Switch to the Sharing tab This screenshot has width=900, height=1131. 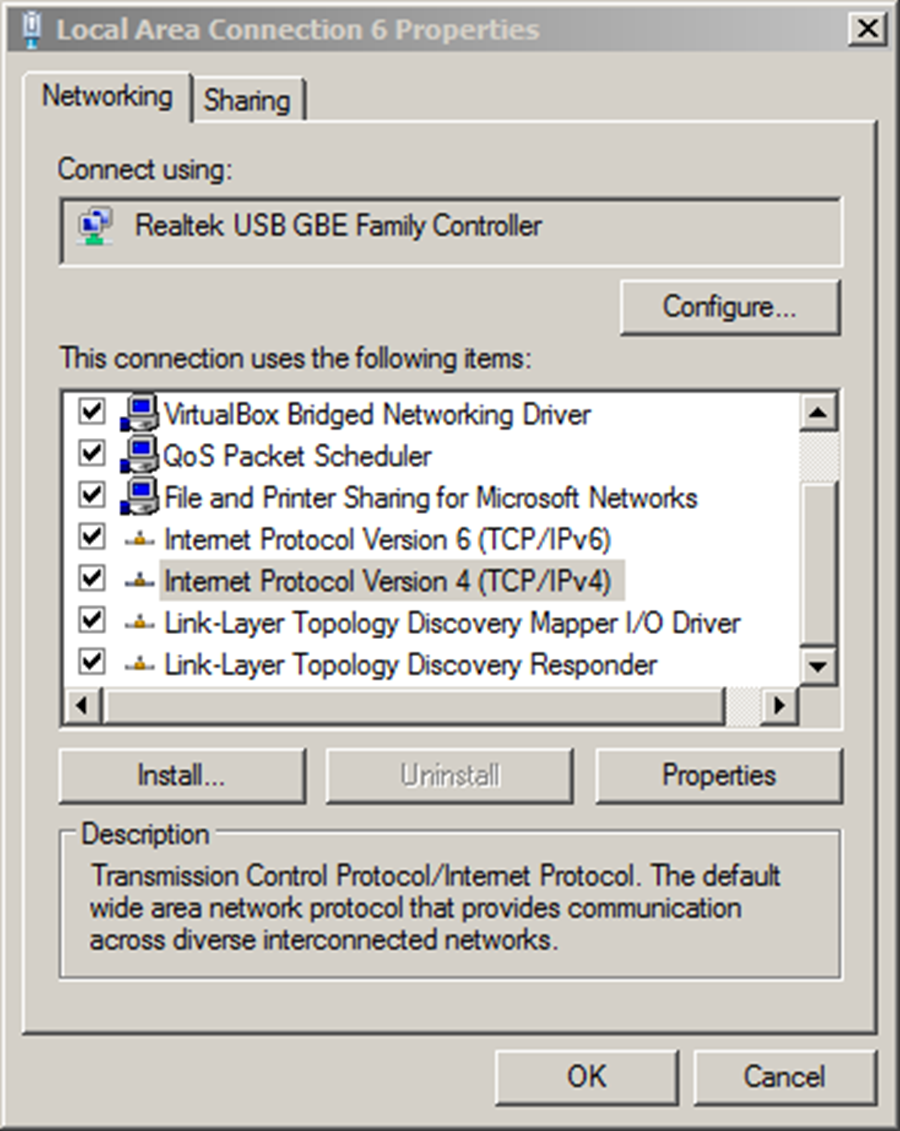click(247, 100)
